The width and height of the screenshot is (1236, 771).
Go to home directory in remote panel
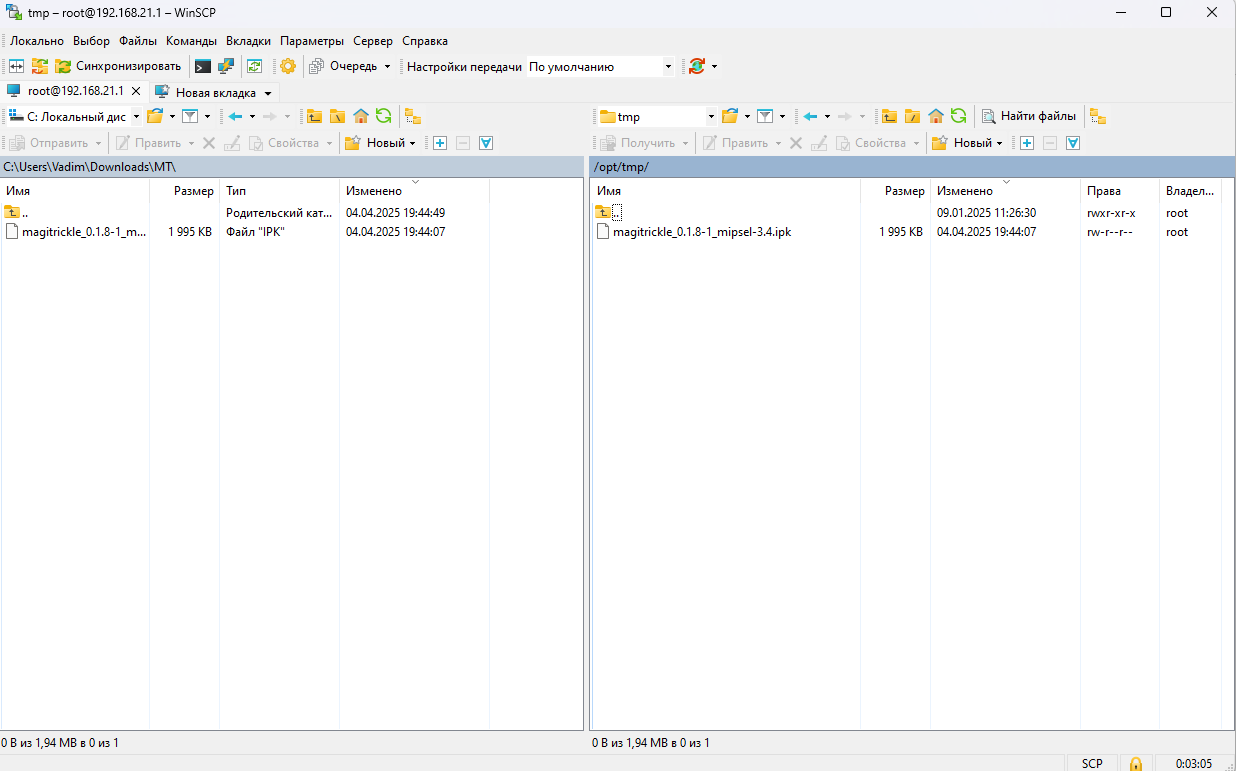pyautogui.click(x=936, y=116)
